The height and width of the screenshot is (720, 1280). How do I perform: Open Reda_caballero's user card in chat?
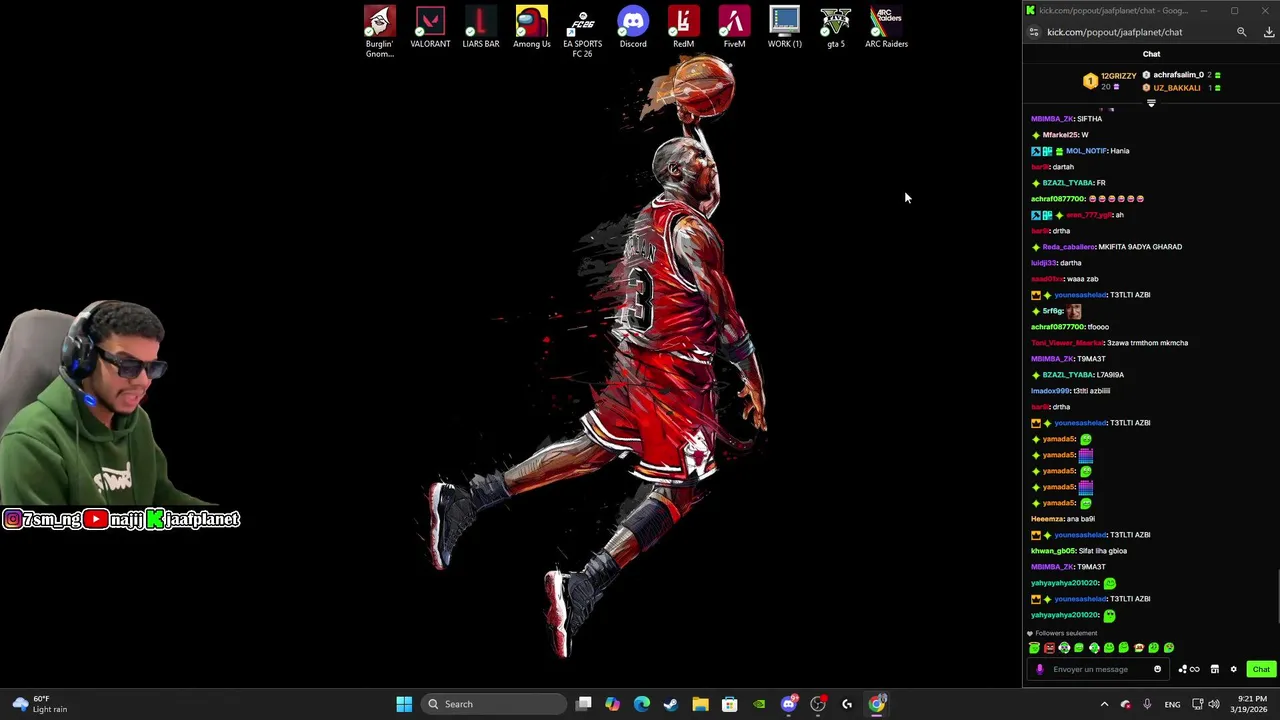click(x=1069, y=247)
